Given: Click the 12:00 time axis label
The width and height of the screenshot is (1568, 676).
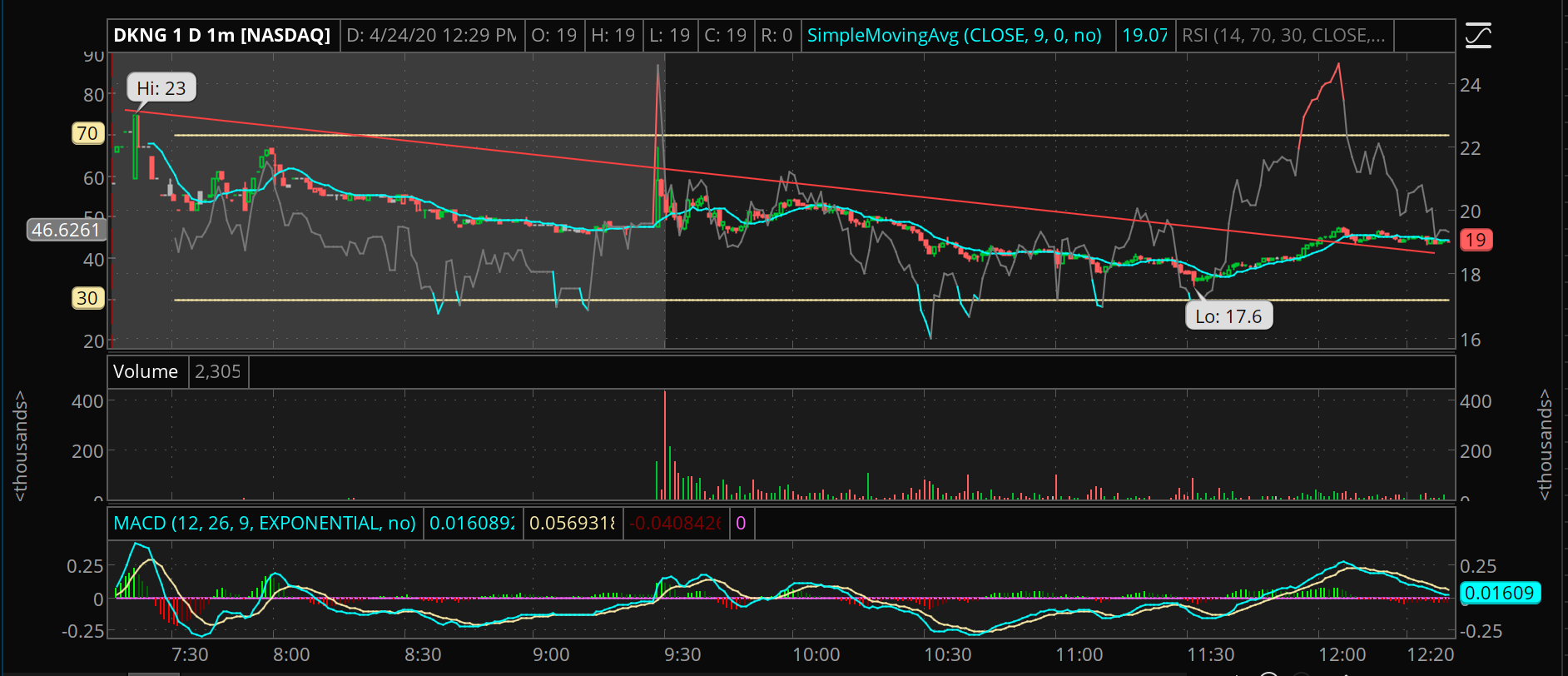Looking at the screenshot, I should click(x=1341, y=654).
